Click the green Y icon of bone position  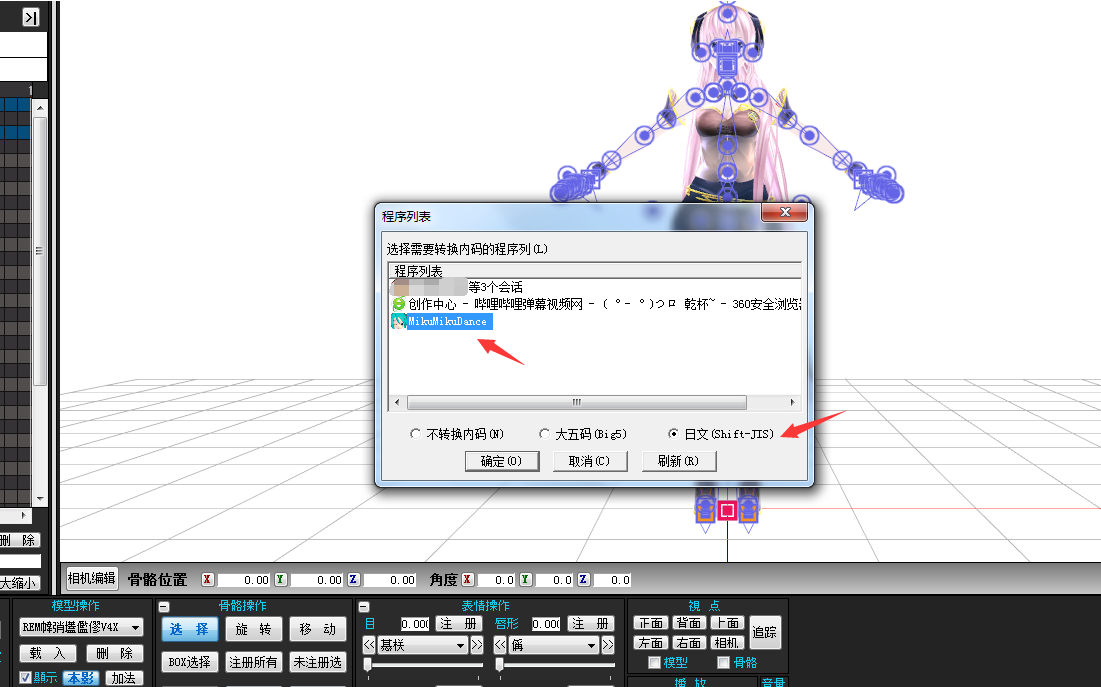coord(280,580)
